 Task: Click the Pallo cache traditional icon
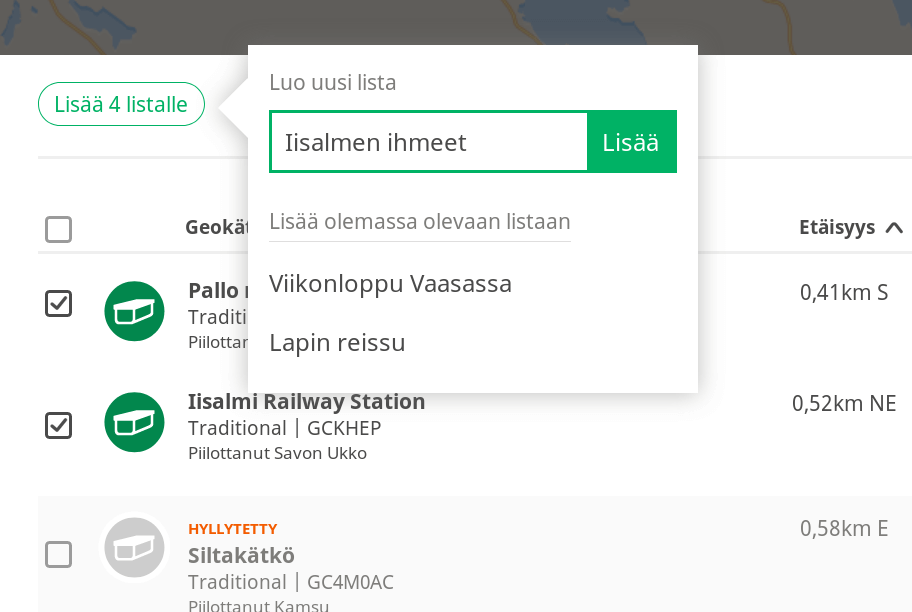coord(134,311)
